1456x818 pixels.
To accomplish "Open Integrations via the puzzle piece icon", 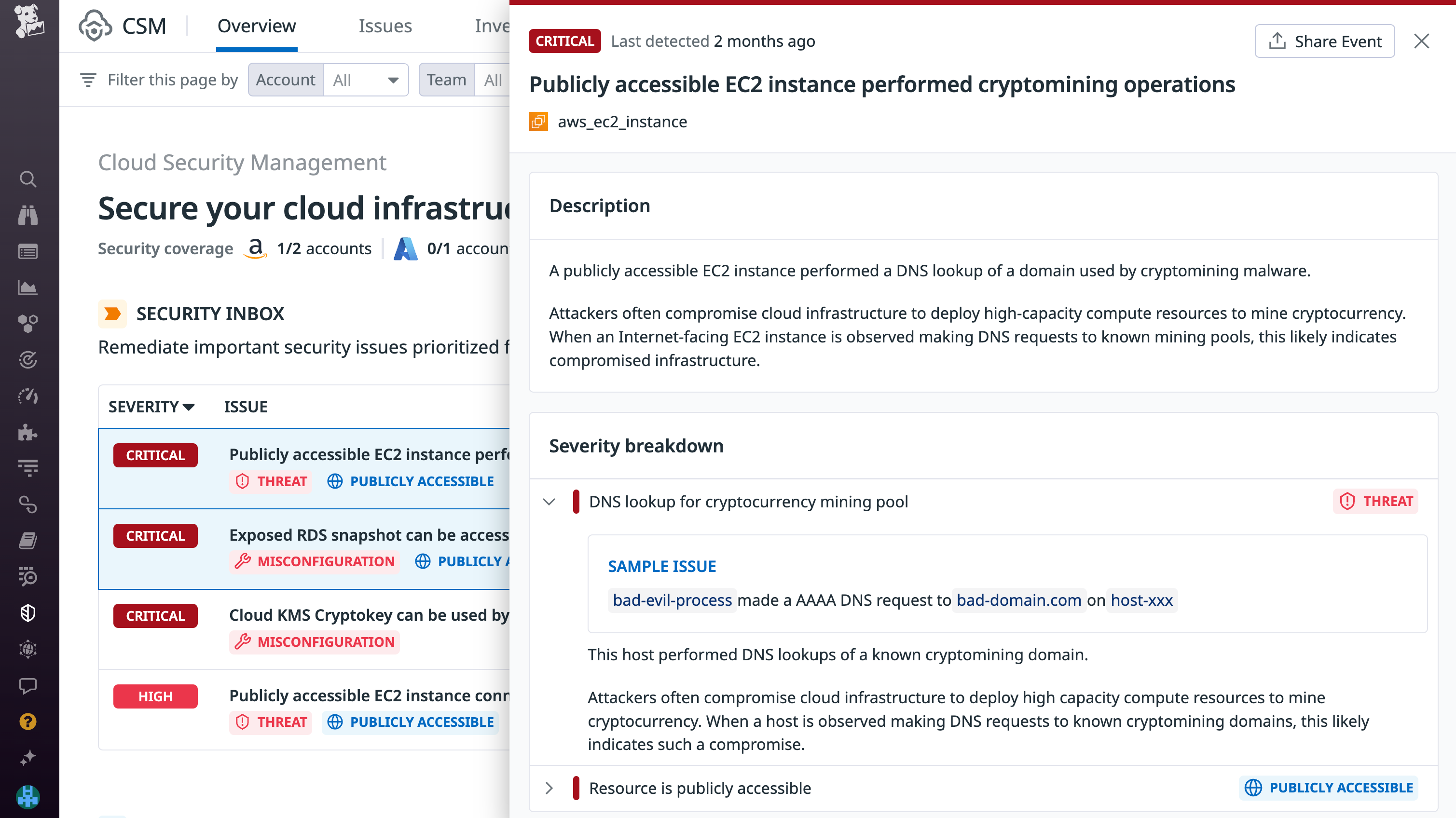I will pyautogui.click(x=28, y=433).
